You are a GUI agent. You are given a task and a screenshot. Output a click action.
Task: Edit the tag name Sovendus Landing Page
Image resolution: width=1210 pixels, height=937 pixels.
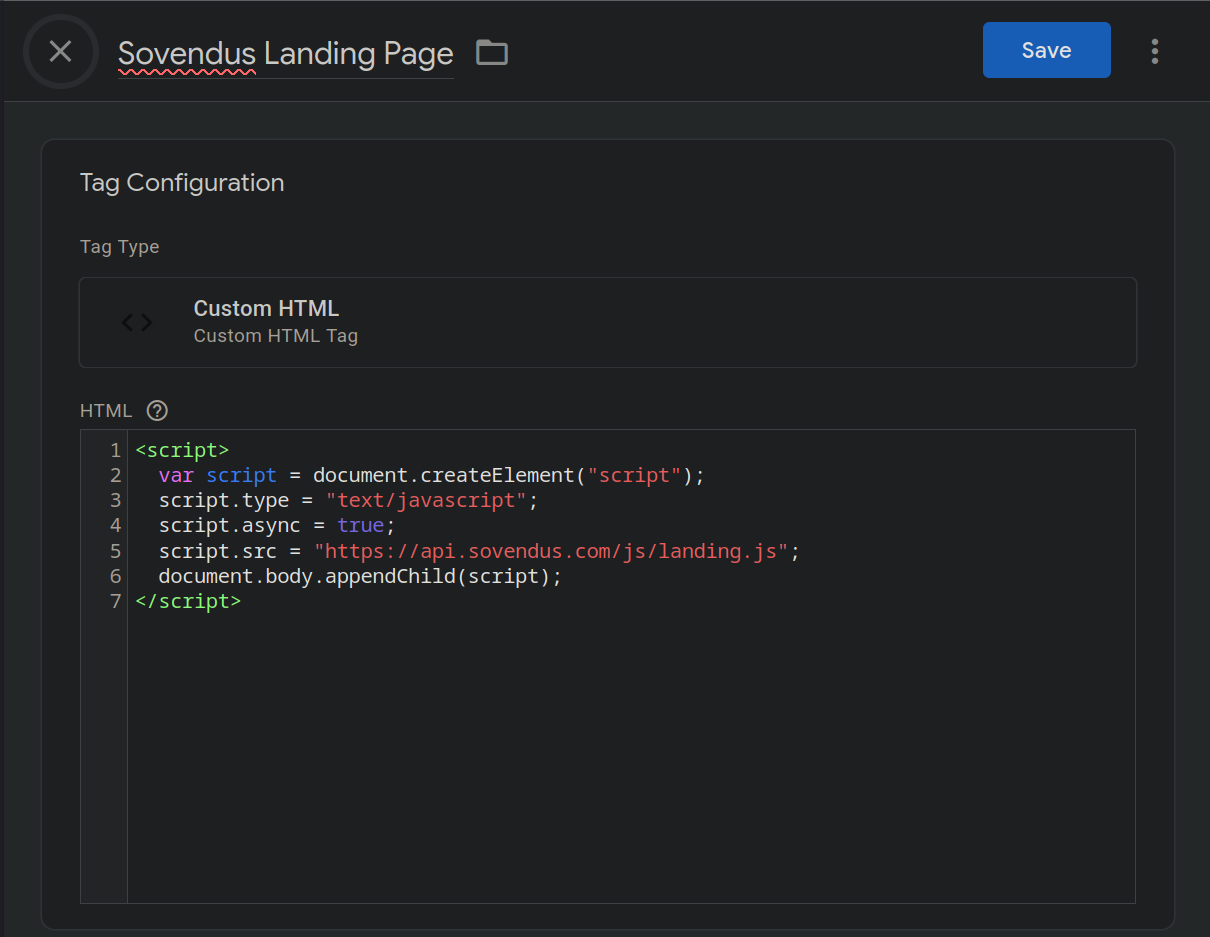pyautogui.click(x=285, y=53)
